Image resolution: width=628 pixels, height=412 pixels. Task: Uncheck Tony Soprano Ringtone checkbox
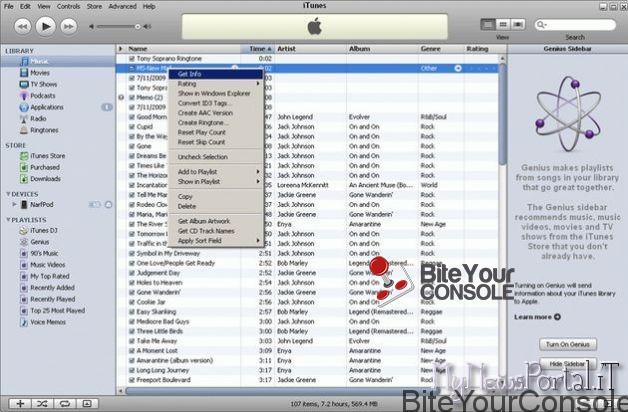click(132, 59)
